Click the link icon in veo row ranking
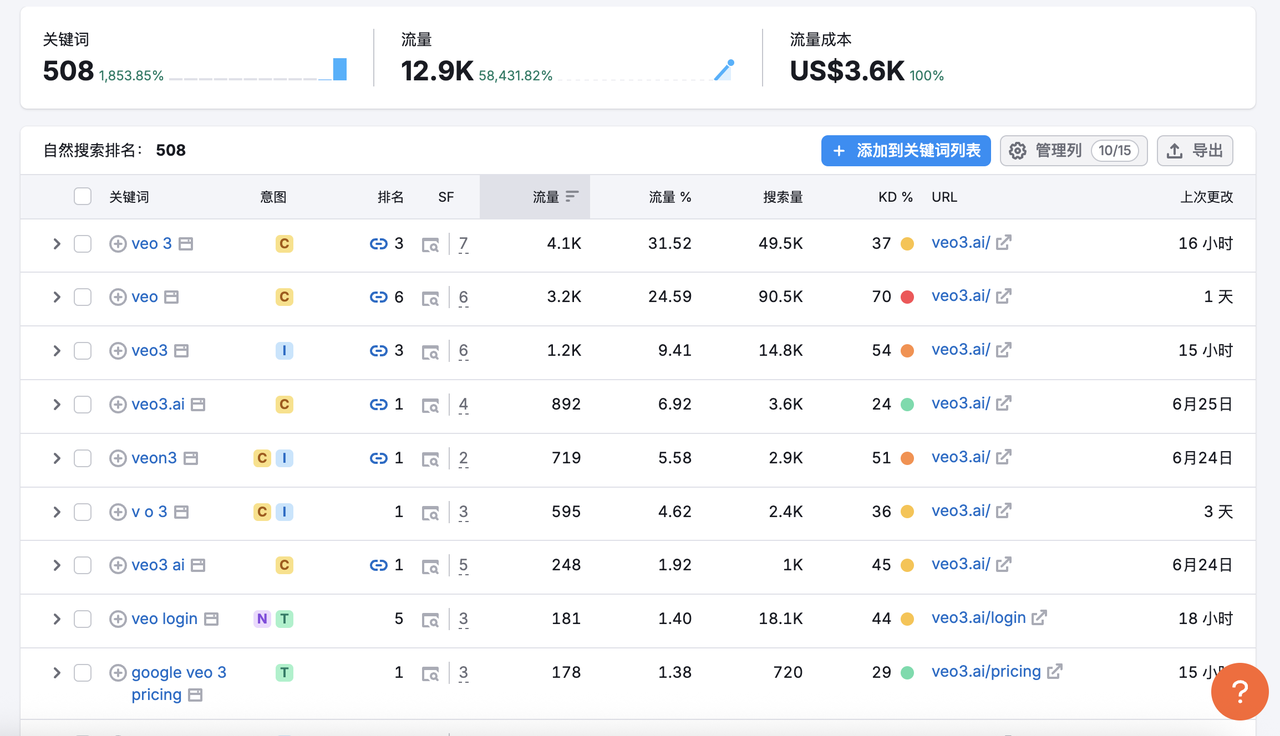This screenshot has width=1280, height=736. pyautogui.click(x=378, y=297)
